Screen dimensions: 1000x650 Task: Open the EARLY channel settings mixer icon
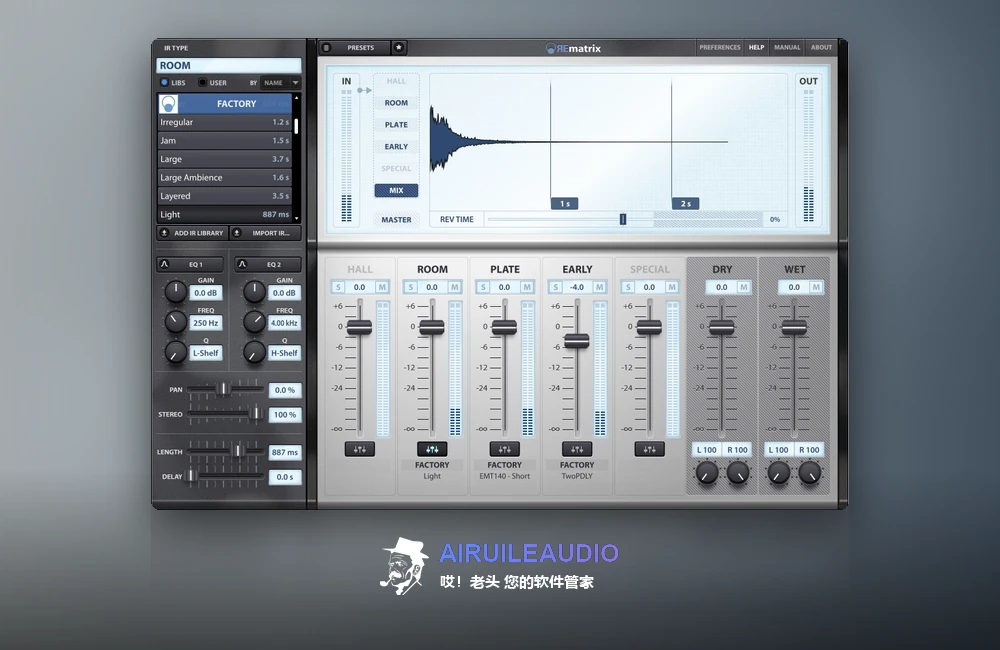tap(577, 449)
